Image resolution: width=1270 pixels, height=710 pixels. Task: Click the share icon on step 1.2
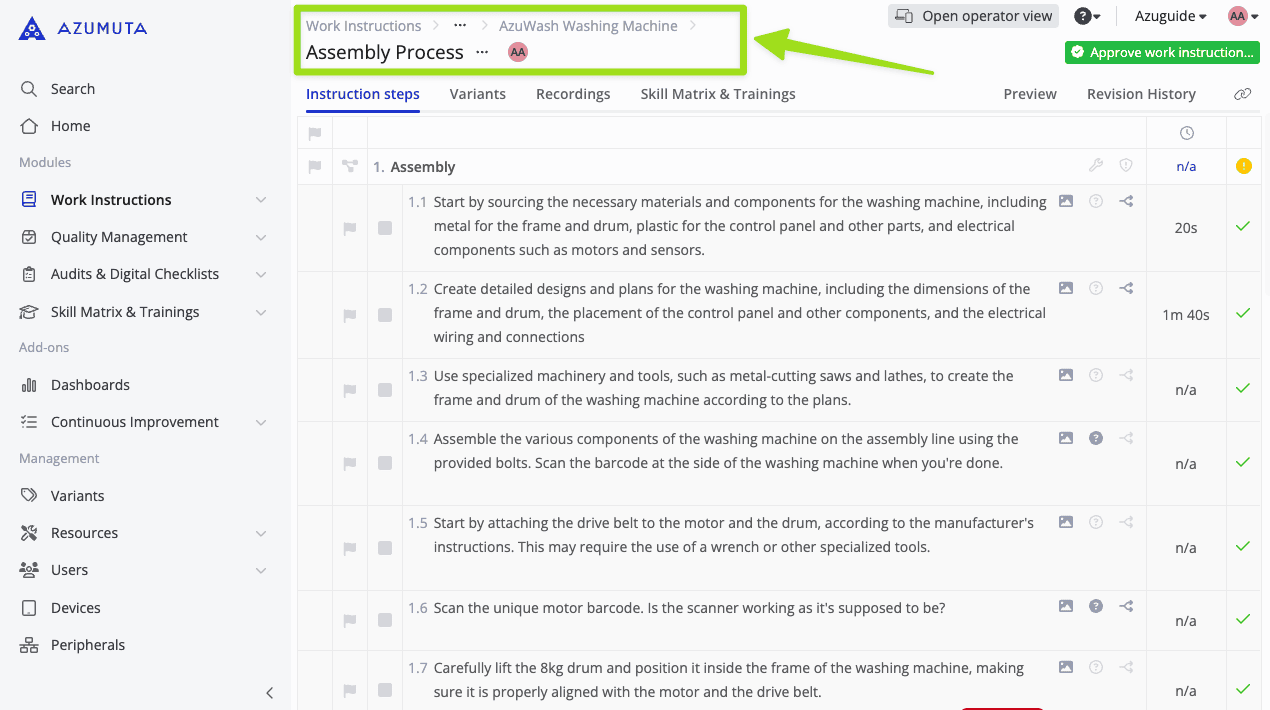1126,288
